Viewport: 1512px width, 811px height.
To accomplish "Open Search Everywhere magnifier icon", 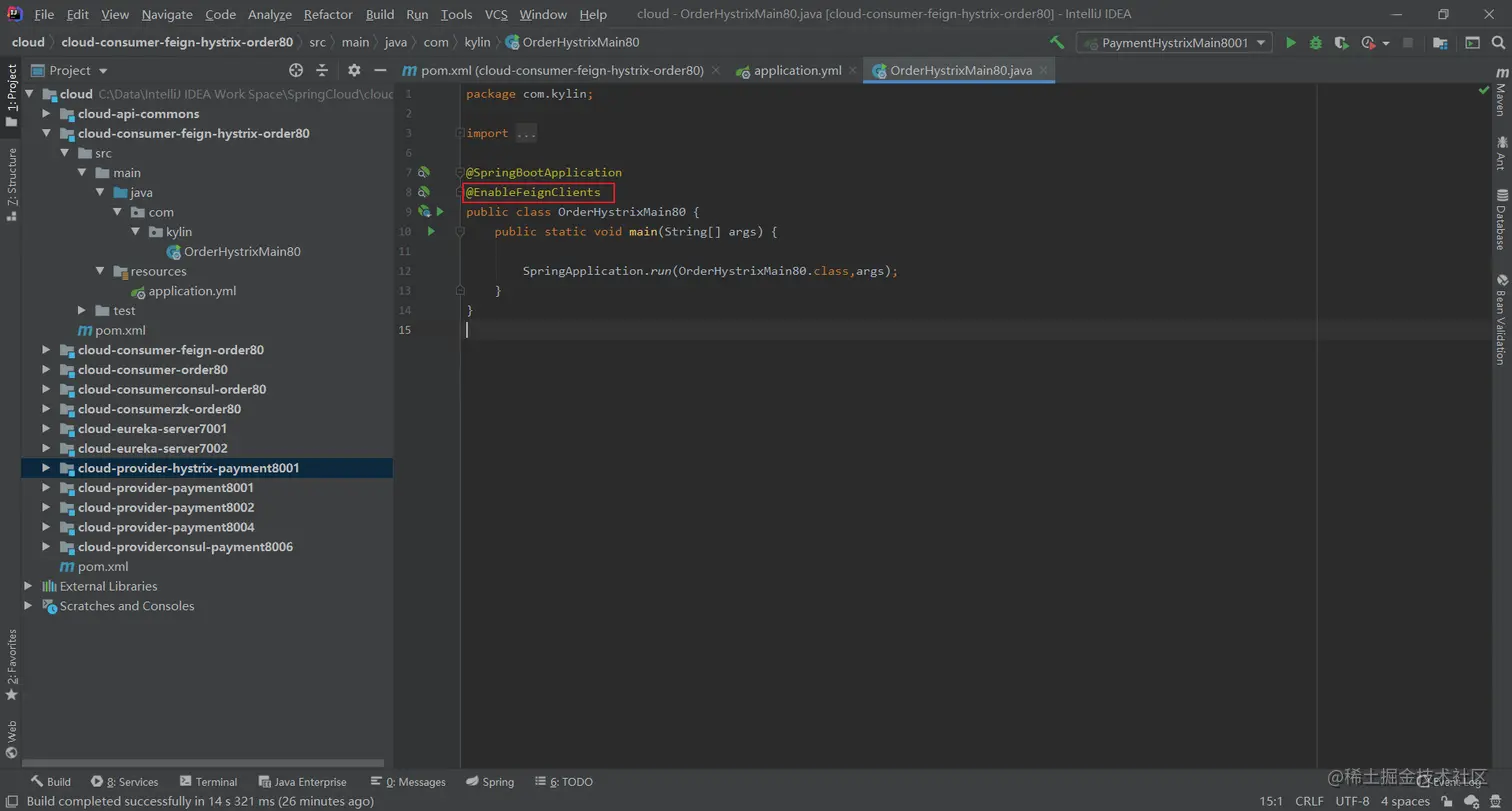I will pyautogui.click(x=1498, y=43).
